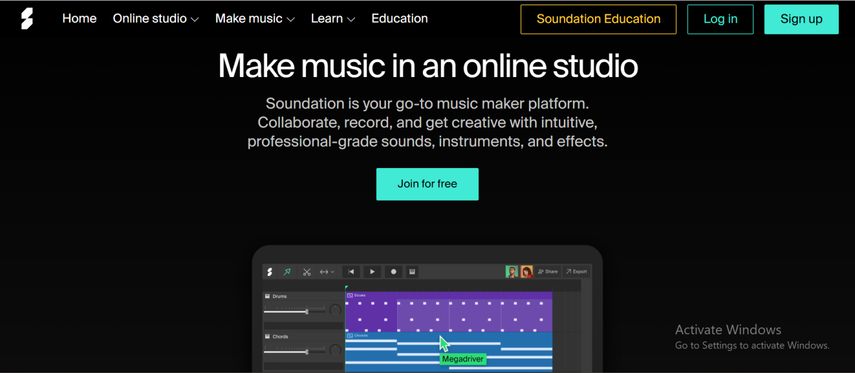
Task: Expand the Learn menu
Action: 333,19
